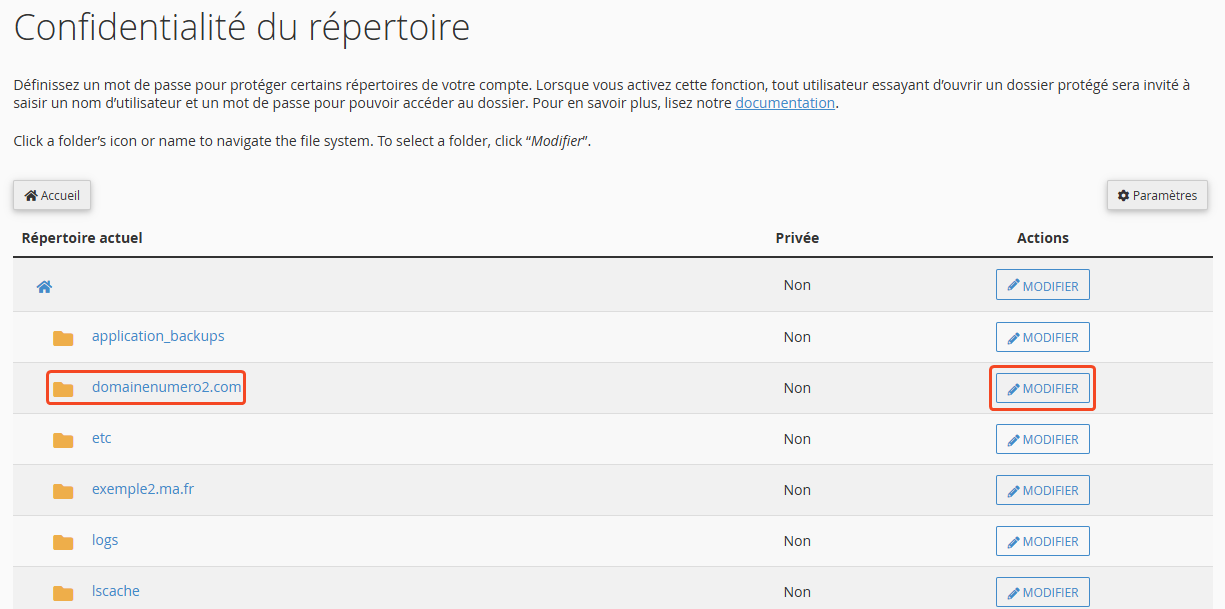Click Modifier for the etc folder
1225x609 pixels.
1042,439
